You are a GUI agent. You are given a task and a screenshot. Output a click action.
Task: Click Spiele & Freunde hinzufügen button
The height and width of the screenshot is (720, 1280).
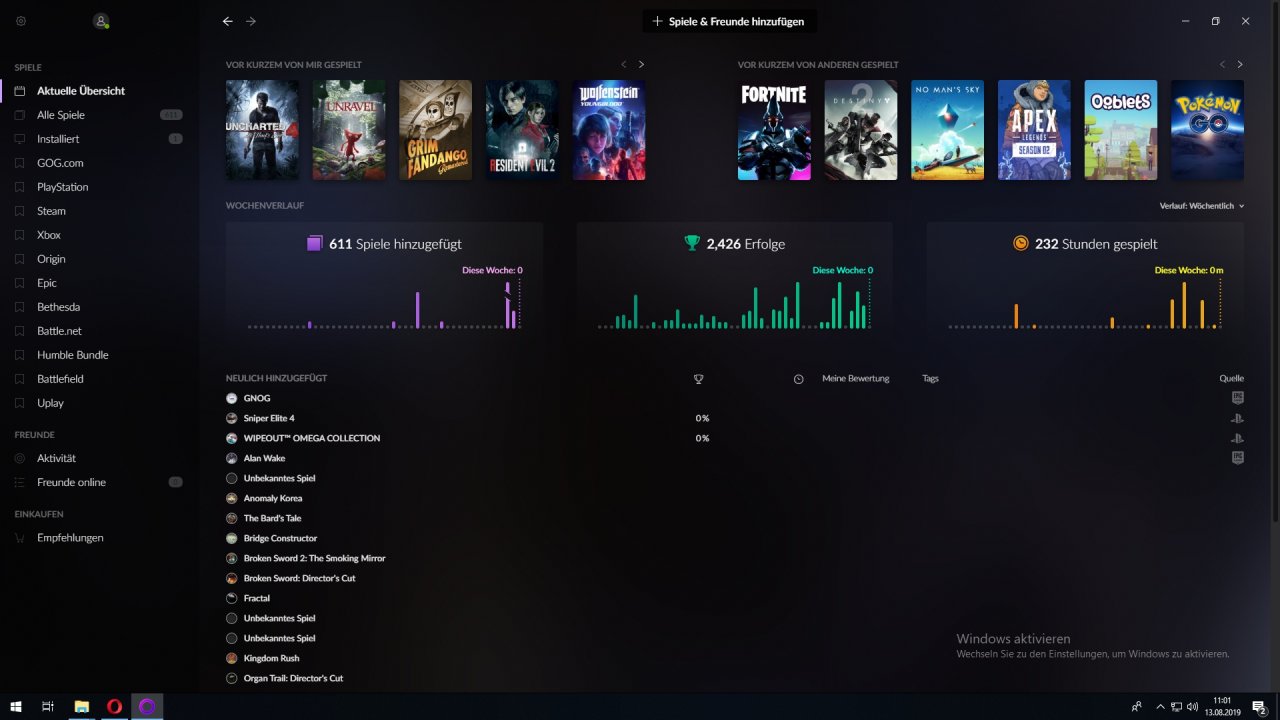(x=728, y=21)
